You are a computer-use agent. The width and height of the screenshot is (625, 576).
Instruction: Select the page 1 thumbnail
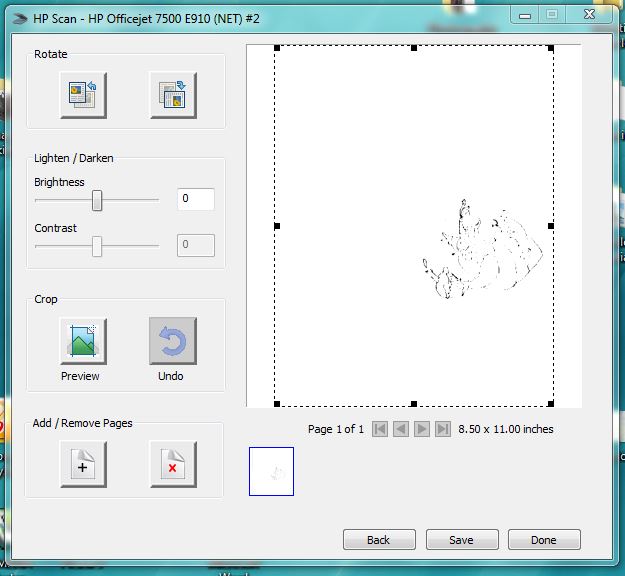coord(271,471)
